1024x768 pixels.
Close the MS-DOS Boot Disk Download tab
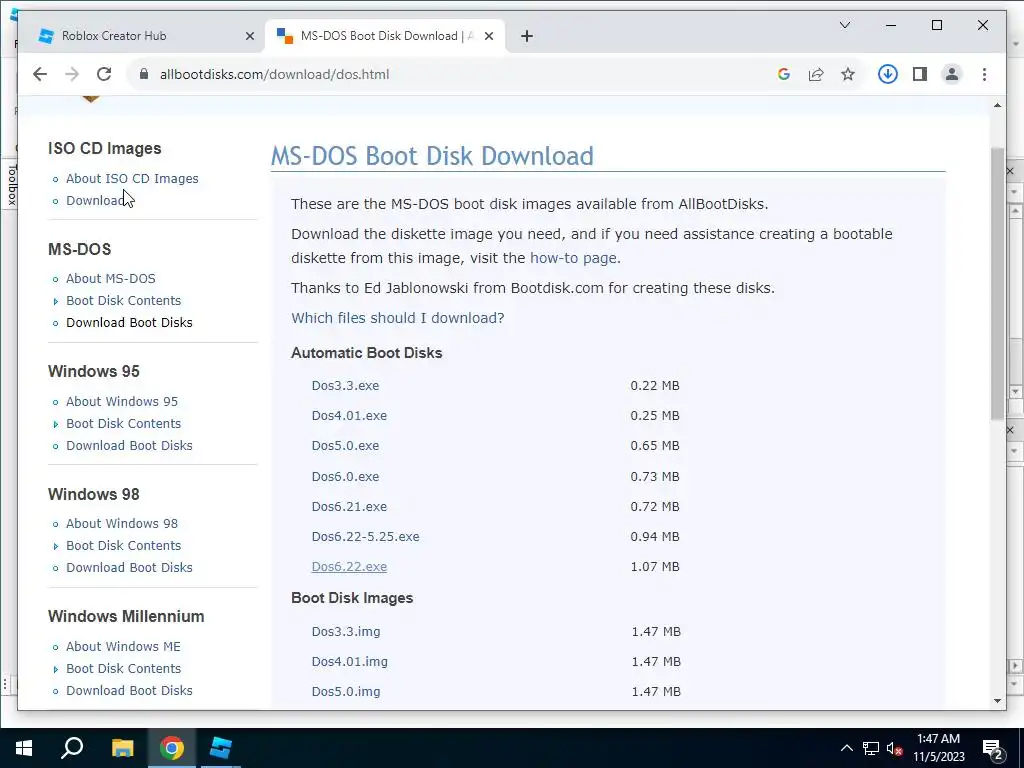pos(488,36)
